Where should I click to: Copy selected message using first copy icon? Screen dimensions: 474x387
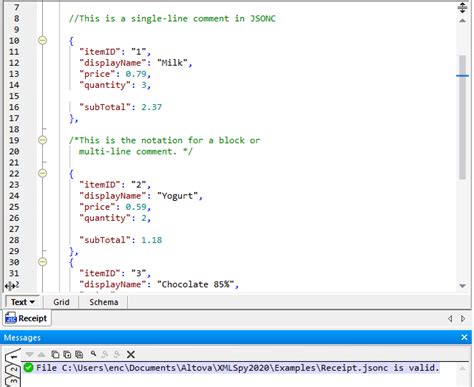coord(55,354)
